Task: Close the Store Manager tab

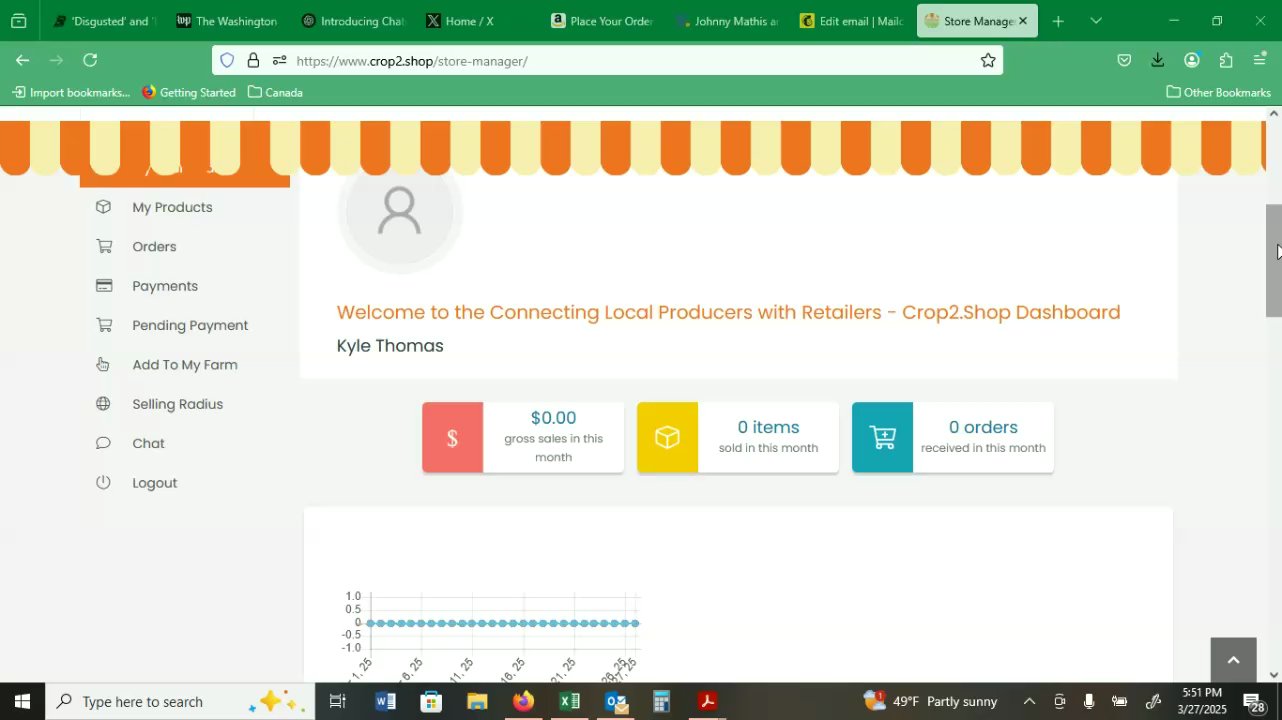Action: [1023, 21]
